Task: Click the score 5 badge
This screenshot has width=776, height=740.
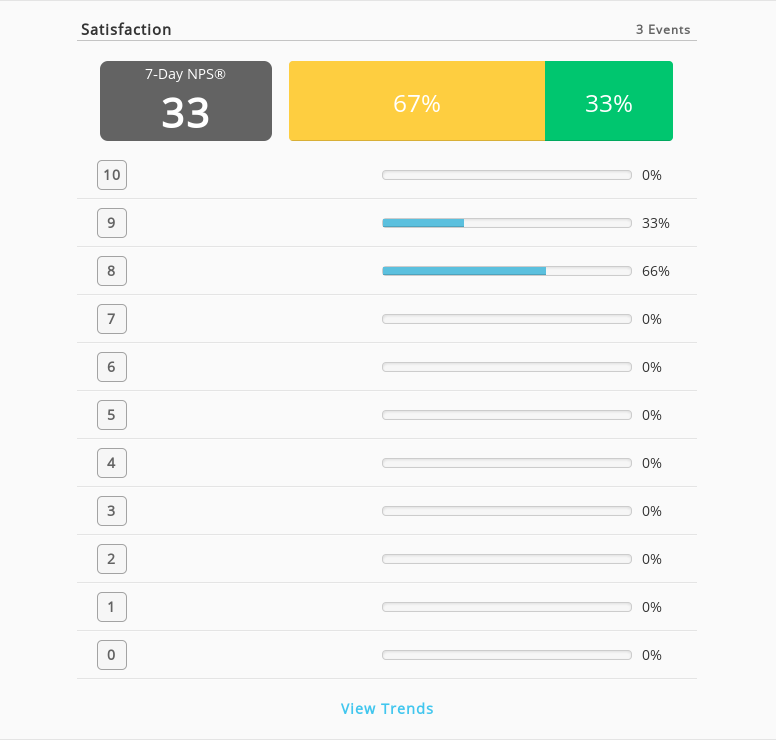Action: tap(112, 415)
